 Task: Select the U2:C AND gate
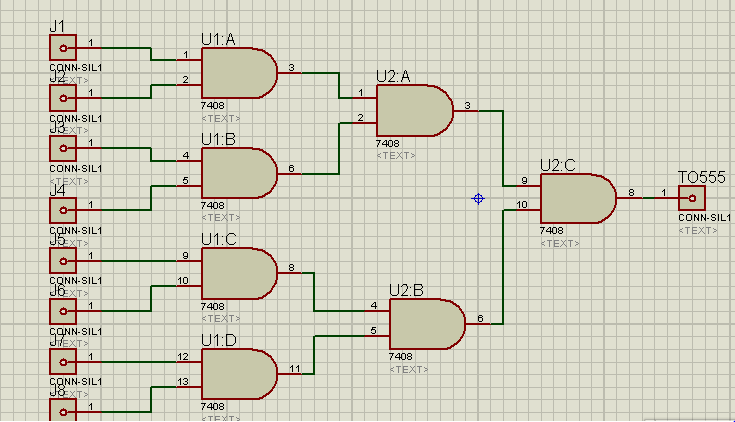coord(578,198)
